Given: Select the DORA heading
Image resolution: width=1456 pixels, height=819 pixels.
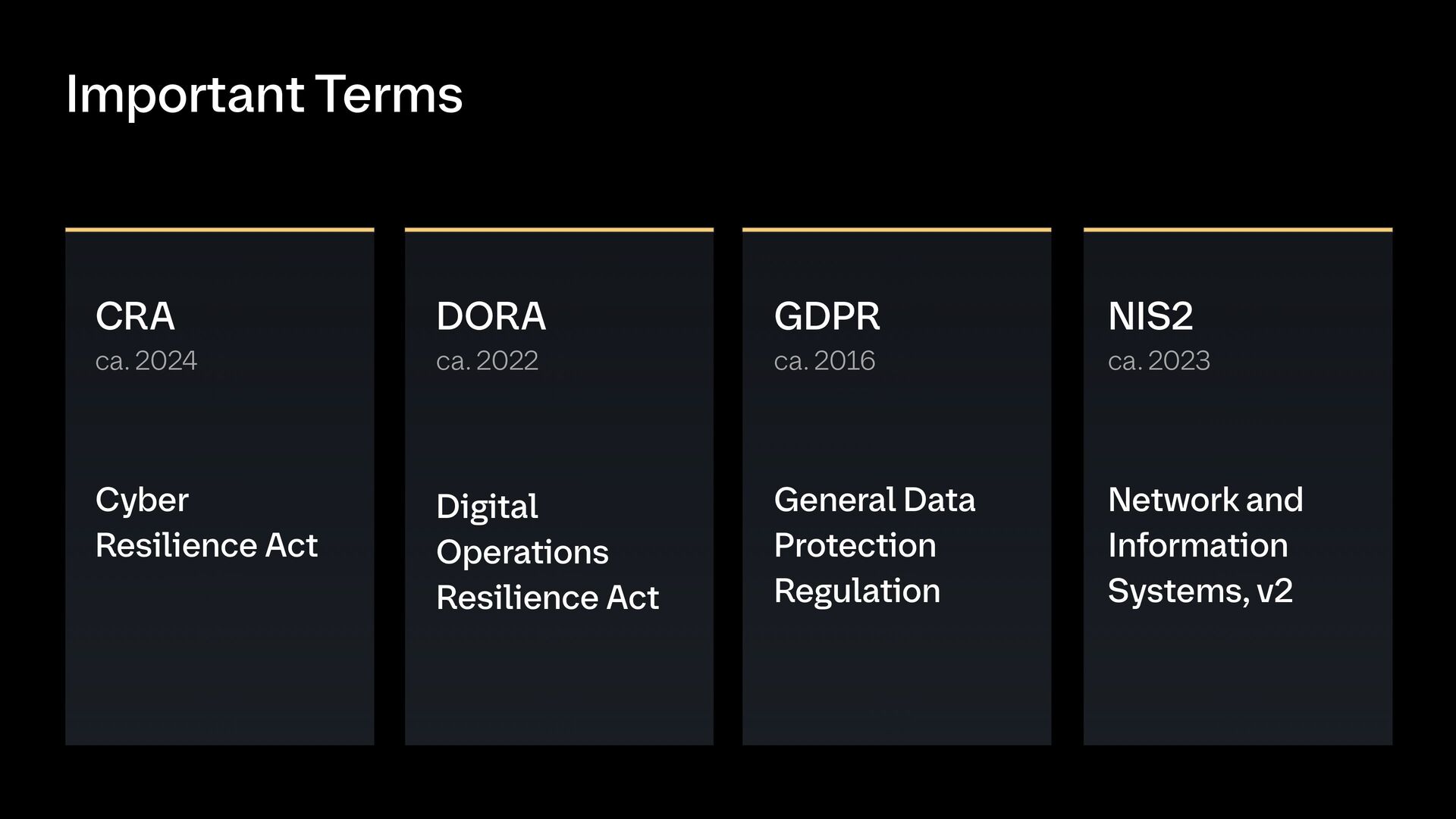Looking at the screenshot, I should pos(491,316).
